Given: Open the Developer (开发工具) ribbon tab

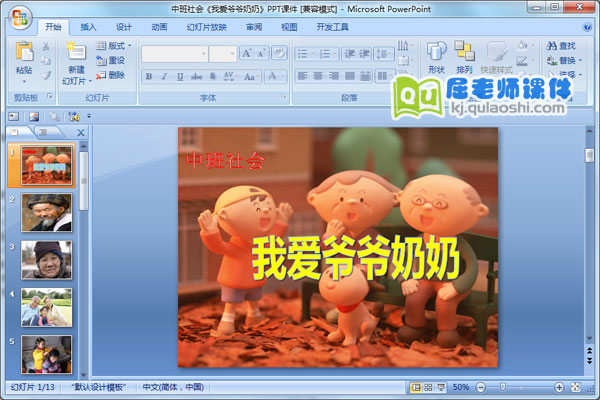Looking at the screenshot, I should (333, 27).
